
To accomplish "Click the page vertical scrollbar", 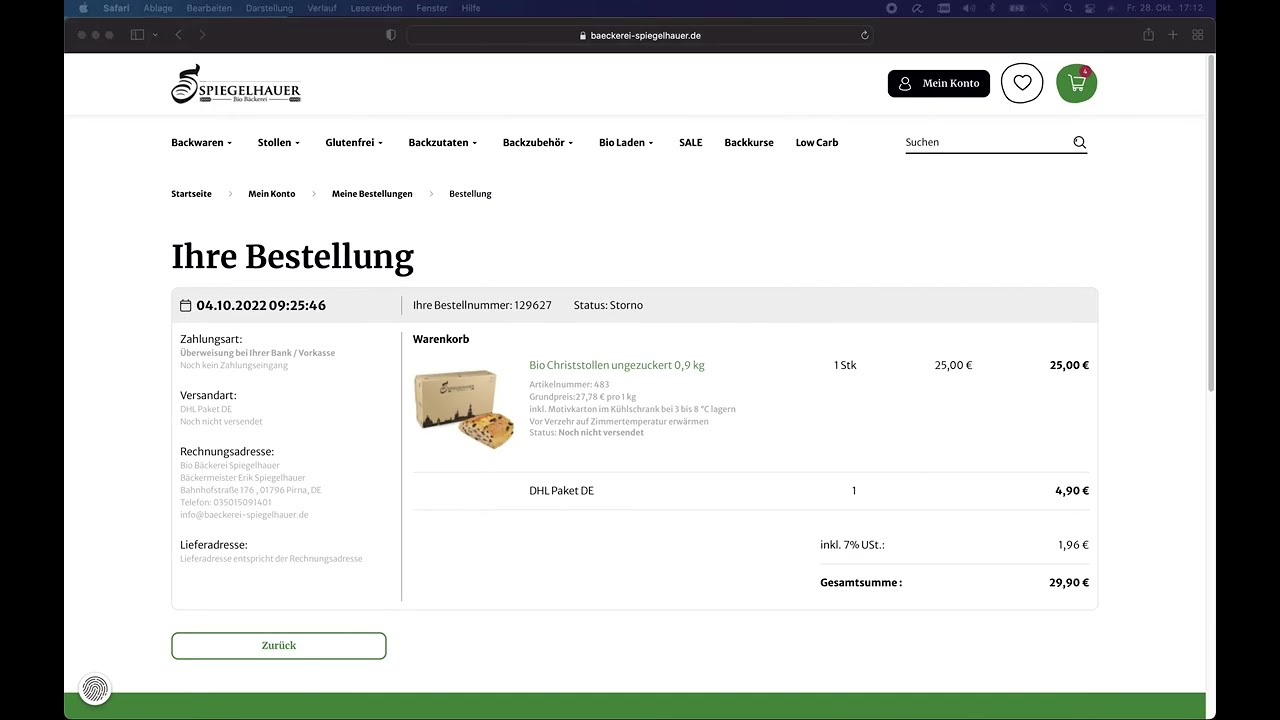I will click(1211, 225).
